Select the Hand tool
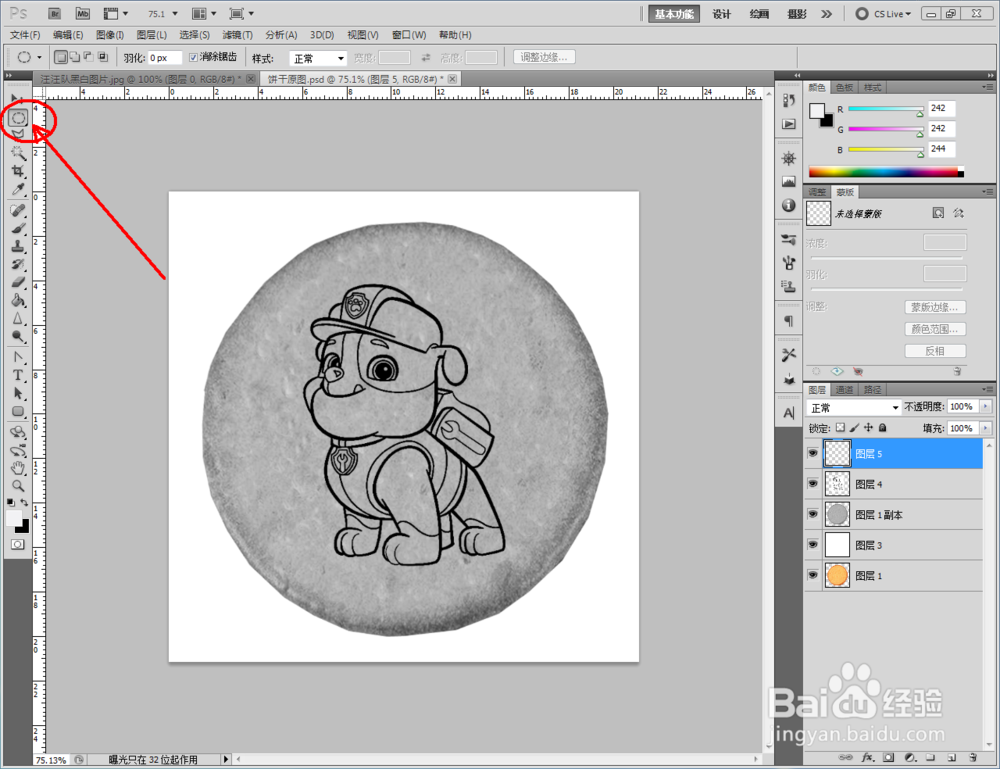1000x769 pixels. 18,468
